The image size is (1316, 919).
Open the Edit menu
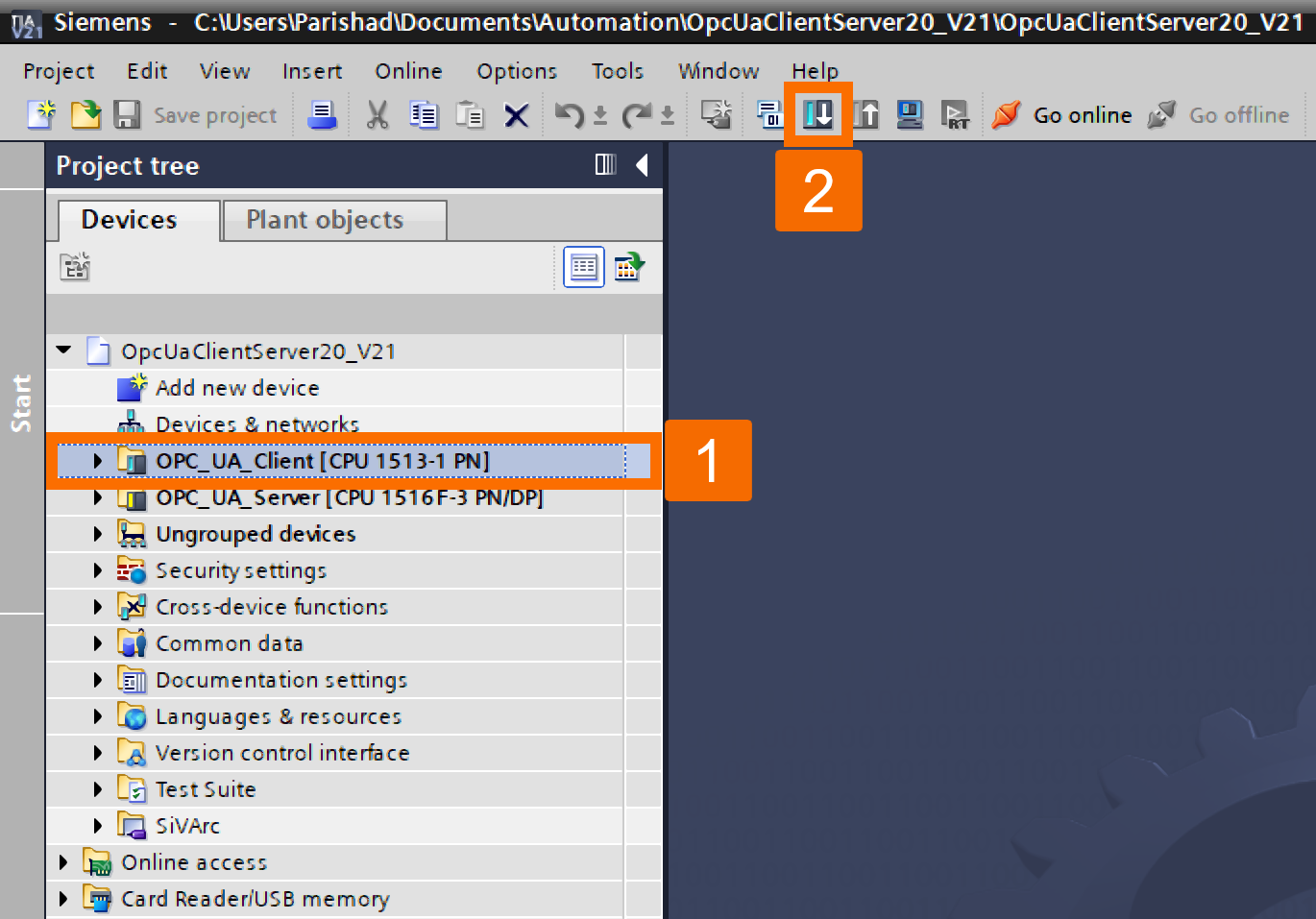point(147,71)
